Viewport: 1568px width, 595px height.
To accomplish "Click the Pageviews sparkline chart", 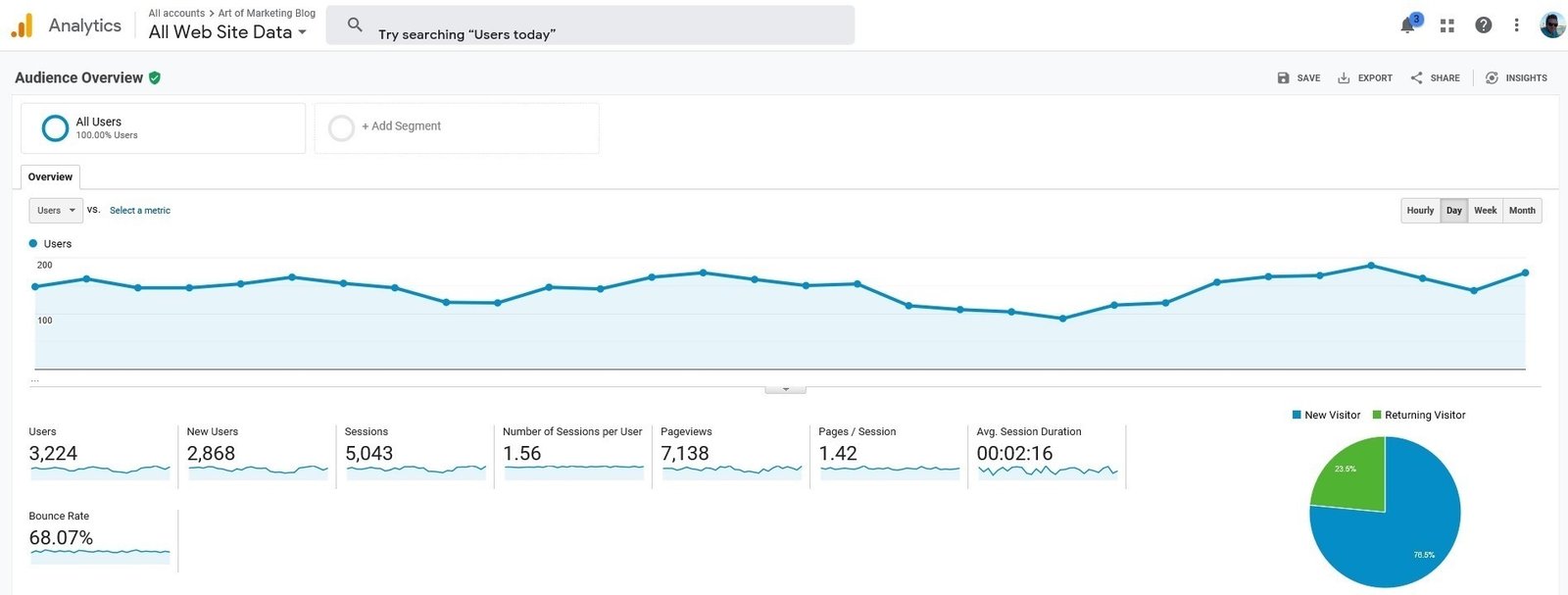I will [732, 472].
